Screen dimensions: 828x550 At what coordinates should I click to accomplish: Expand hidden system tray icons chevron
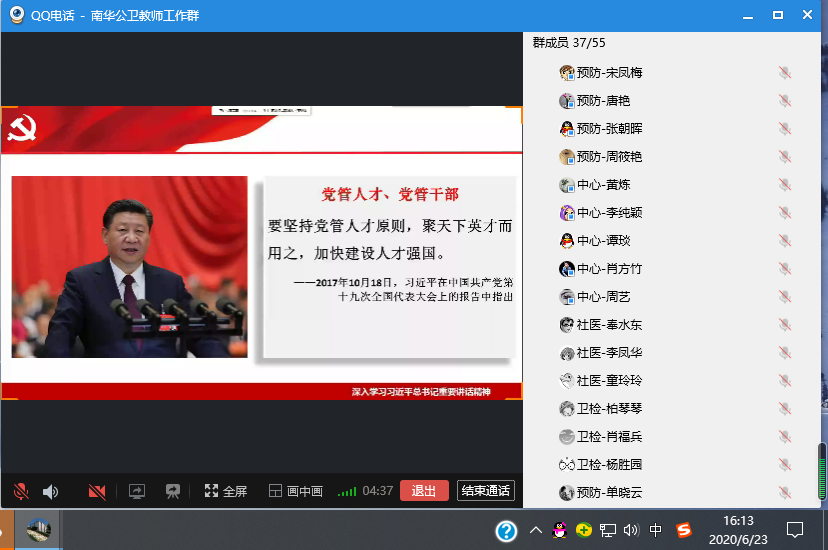[536, 530]
